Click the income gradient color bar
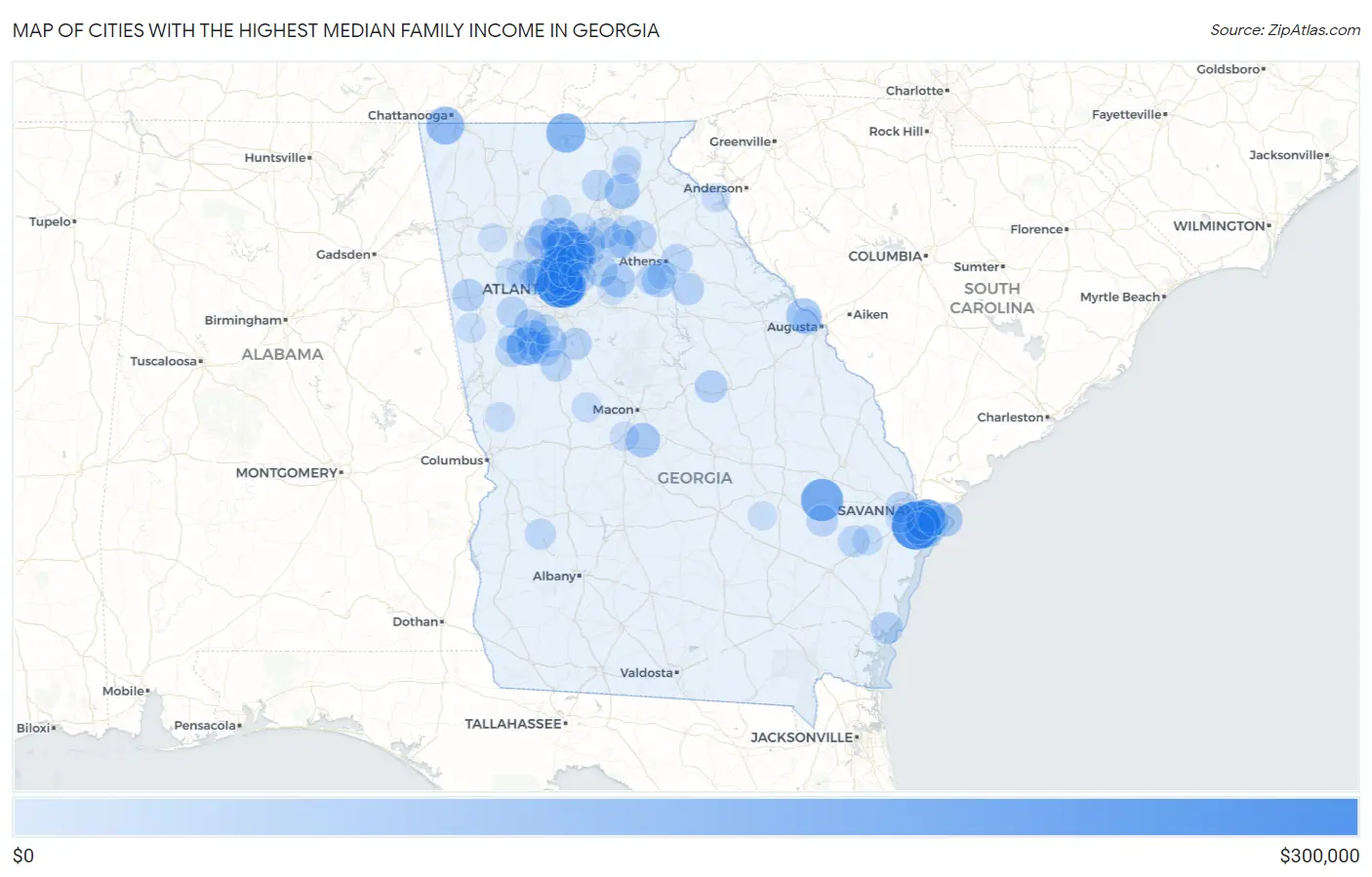This screenshot has width=1372, height=877. tap(685, 817)
